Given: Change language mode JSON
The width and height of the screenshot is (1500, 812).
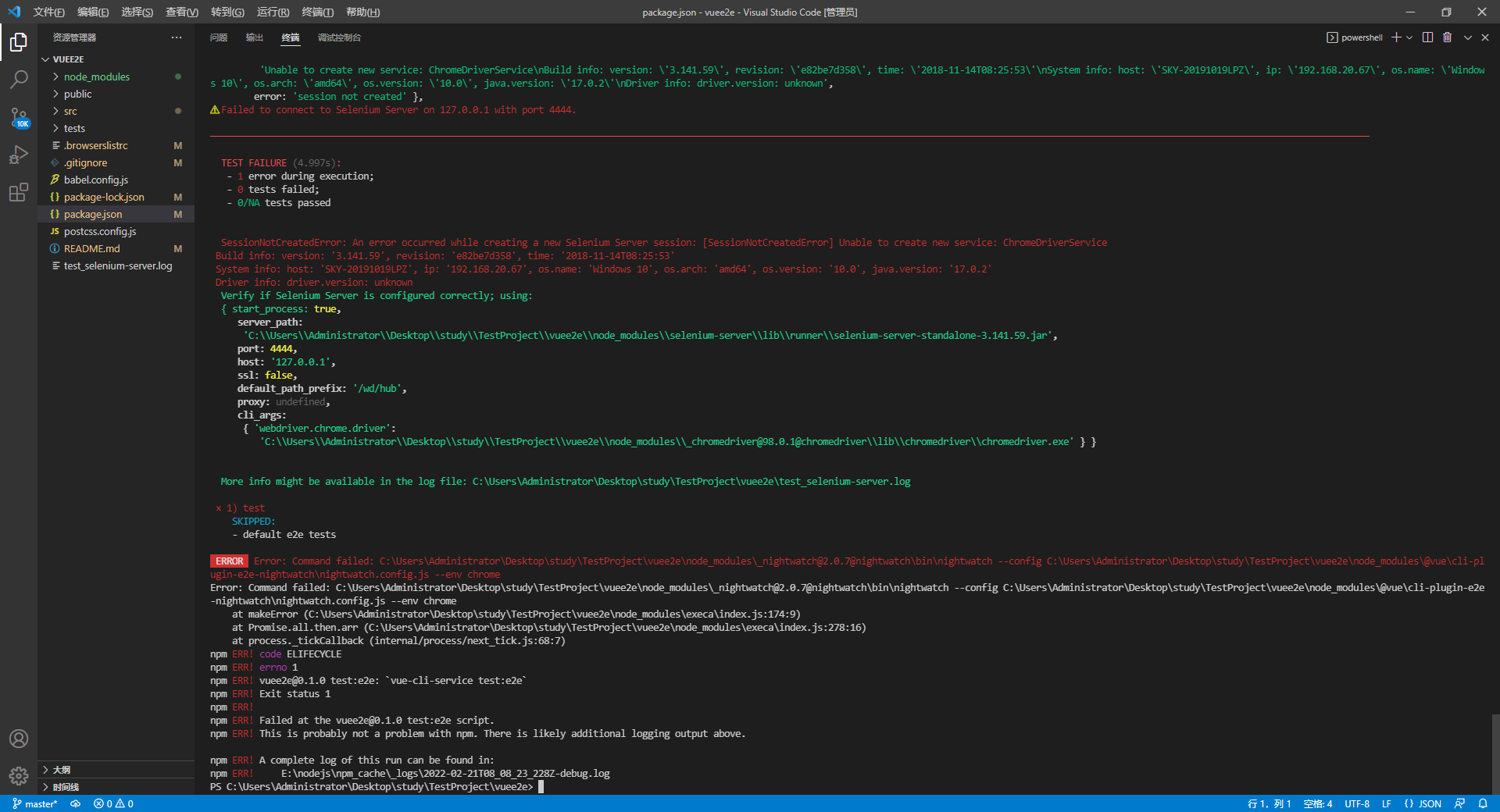Looking at the screenshot, I should click(x=1423, y=803).
